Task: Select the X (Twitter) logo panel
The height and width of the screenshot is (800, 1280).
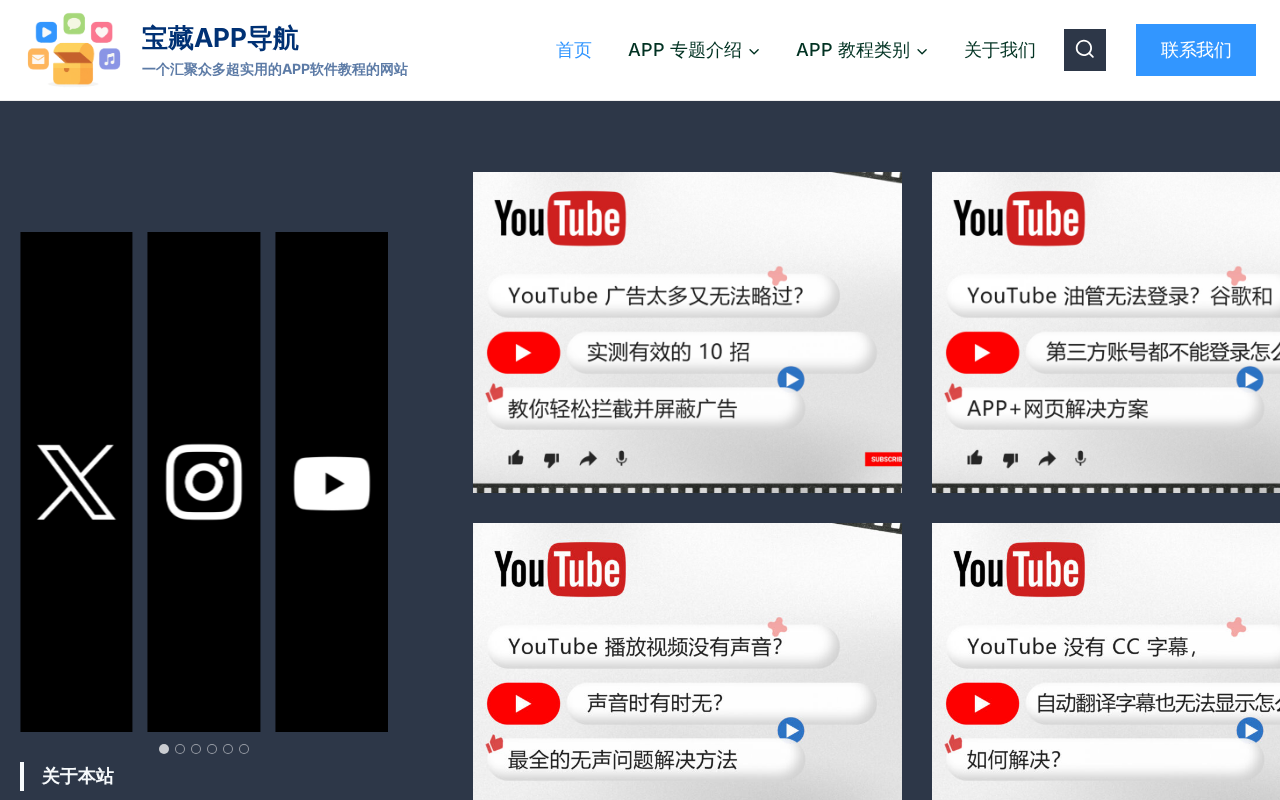Action: (x=76, y=482)
